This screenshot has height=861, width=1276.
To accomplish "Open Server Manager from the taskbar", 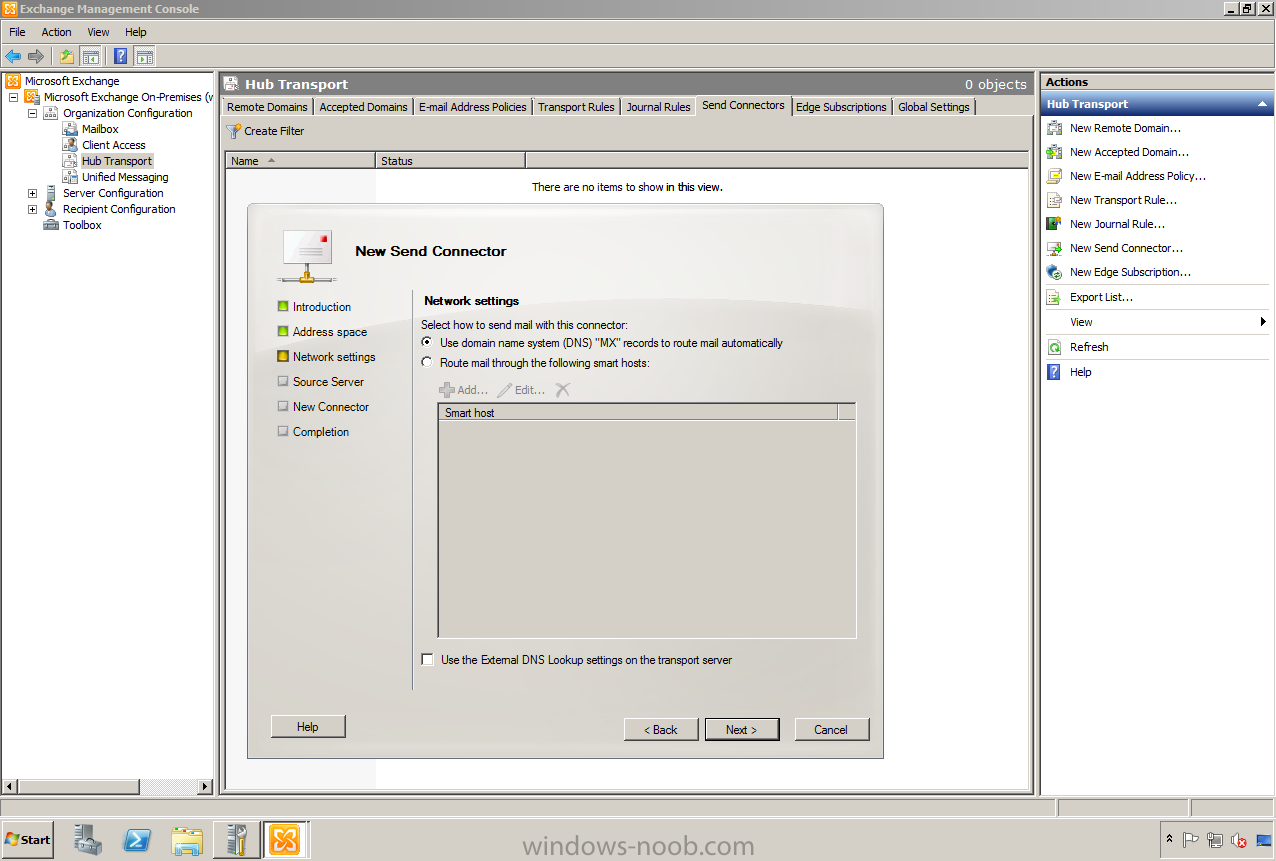I will [x=88, y=840].
